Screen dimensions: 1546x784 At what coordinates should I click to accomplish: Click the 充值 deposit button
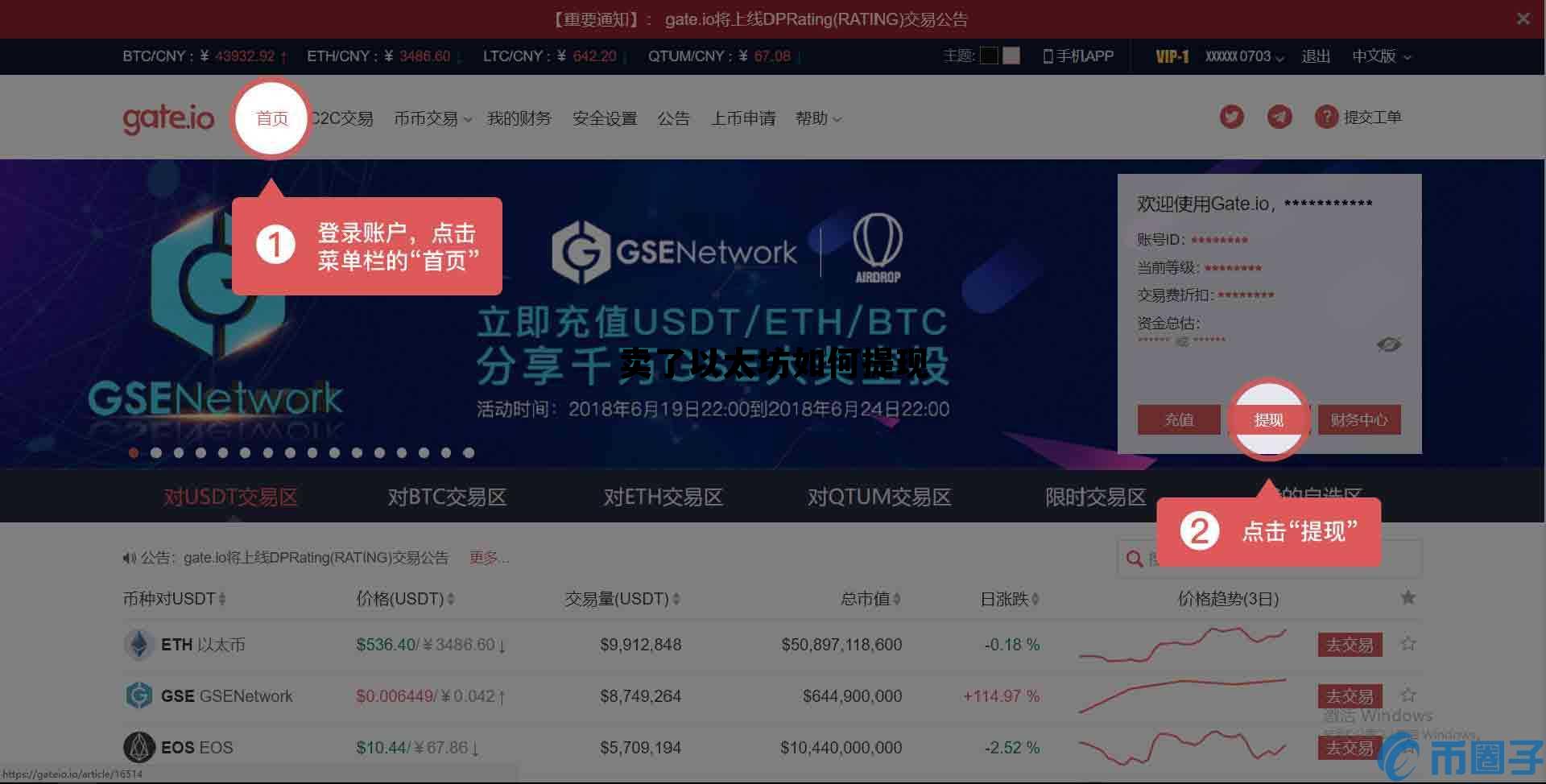coord(1178,419)
